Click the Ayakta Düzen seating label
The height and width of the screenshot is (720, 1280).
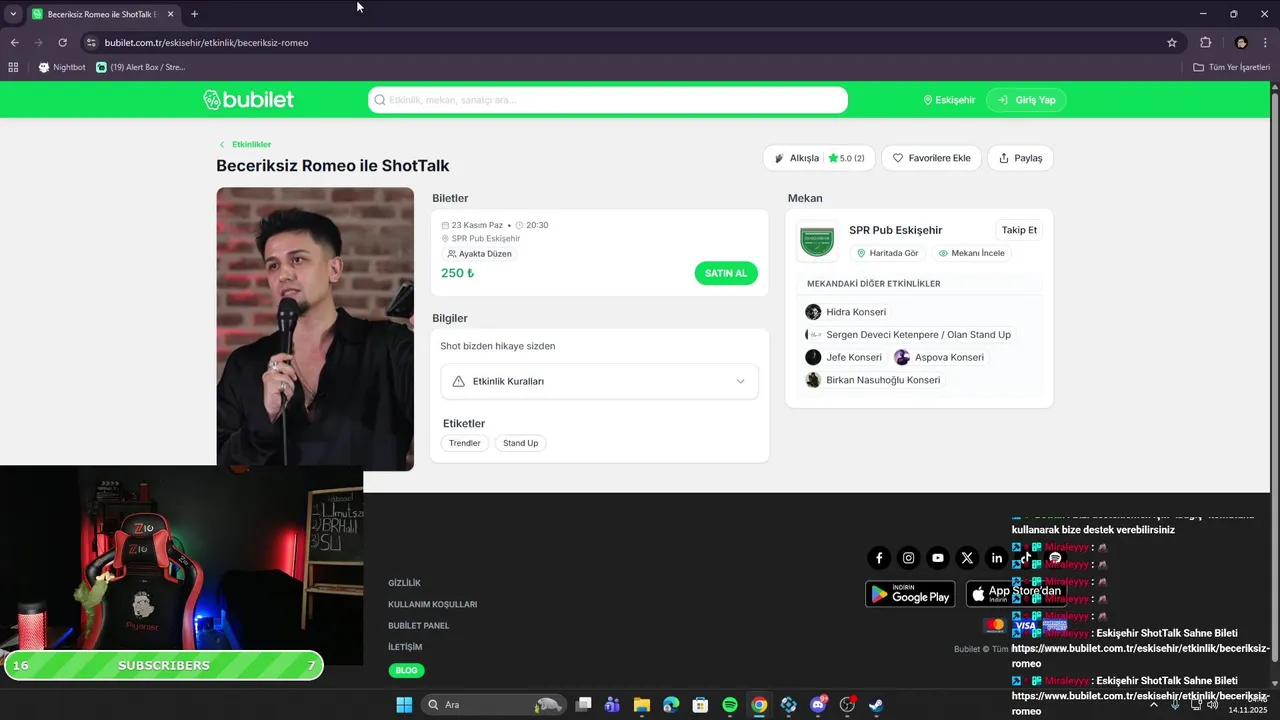coord(480,254)
